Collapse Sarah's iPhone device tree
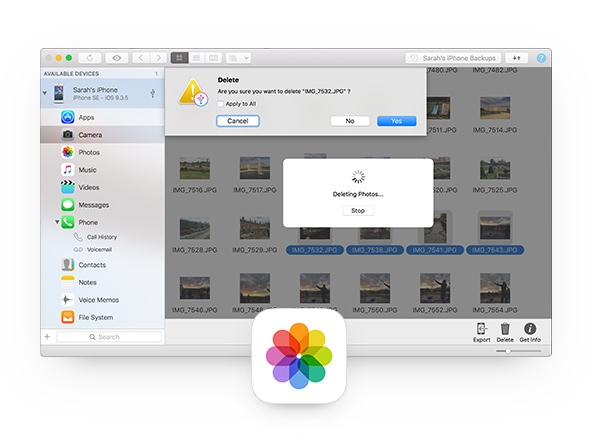 [45, 93]
